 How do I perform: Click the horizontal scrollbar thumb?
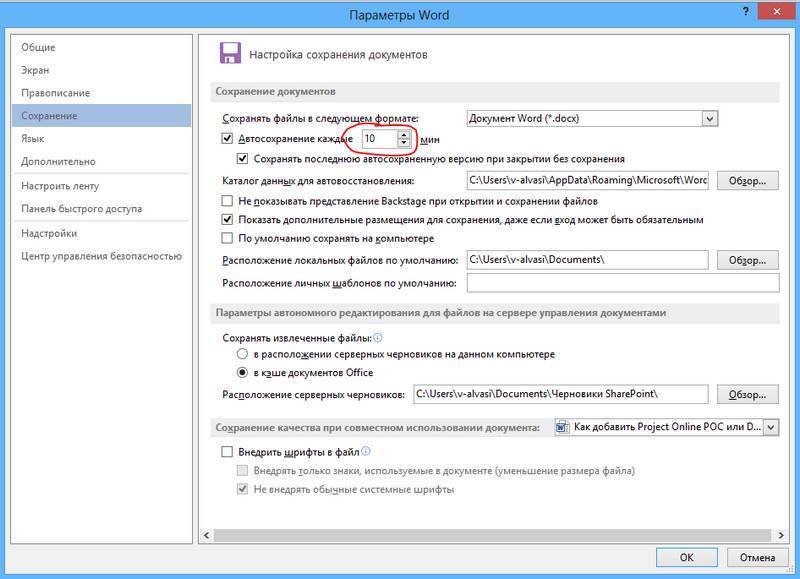click(x=492, y=535)
